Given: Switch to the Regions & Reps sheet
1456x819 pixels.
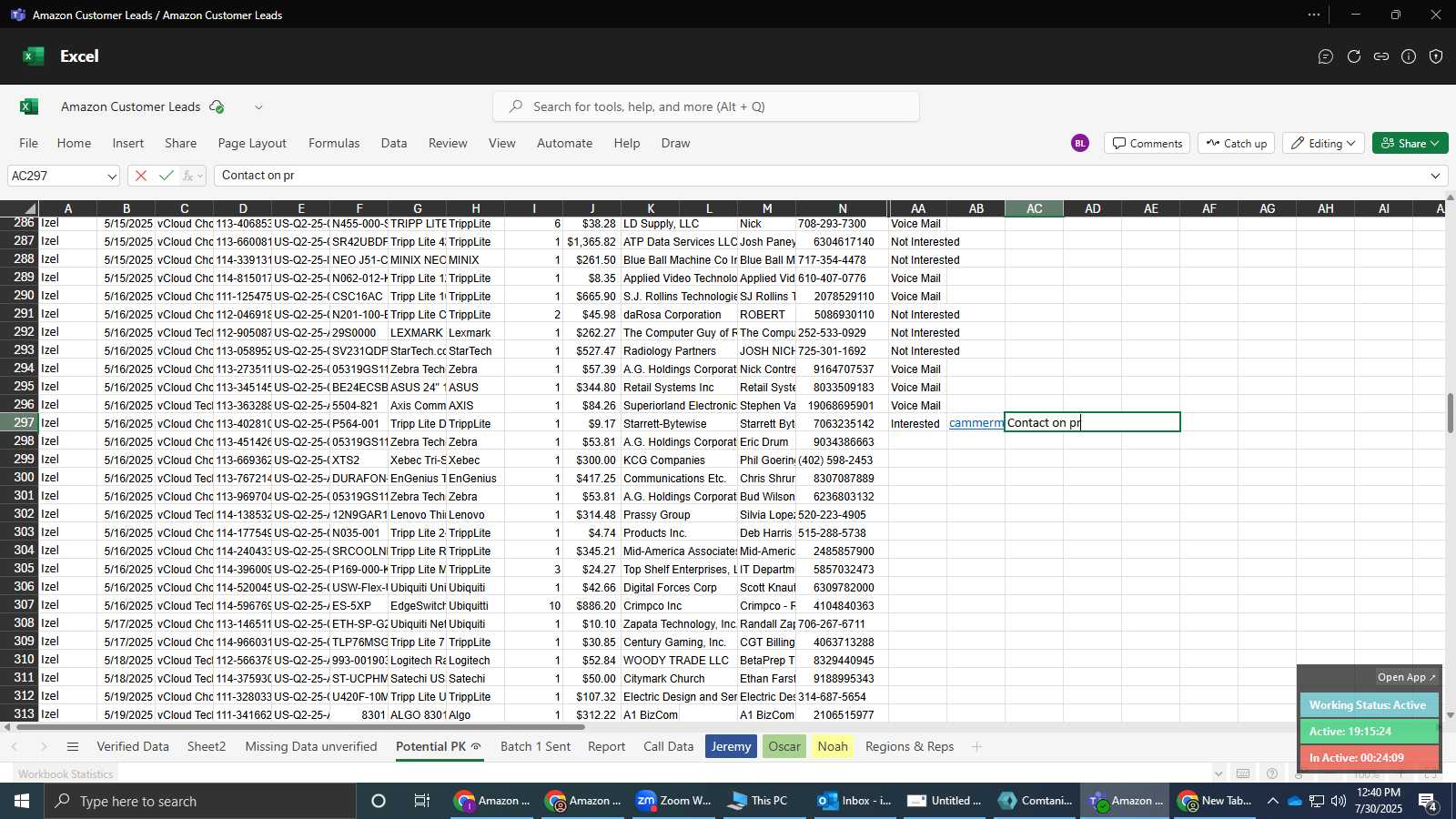Looking at the screenshot, I should pyautogui.click(x=909, y=746).
